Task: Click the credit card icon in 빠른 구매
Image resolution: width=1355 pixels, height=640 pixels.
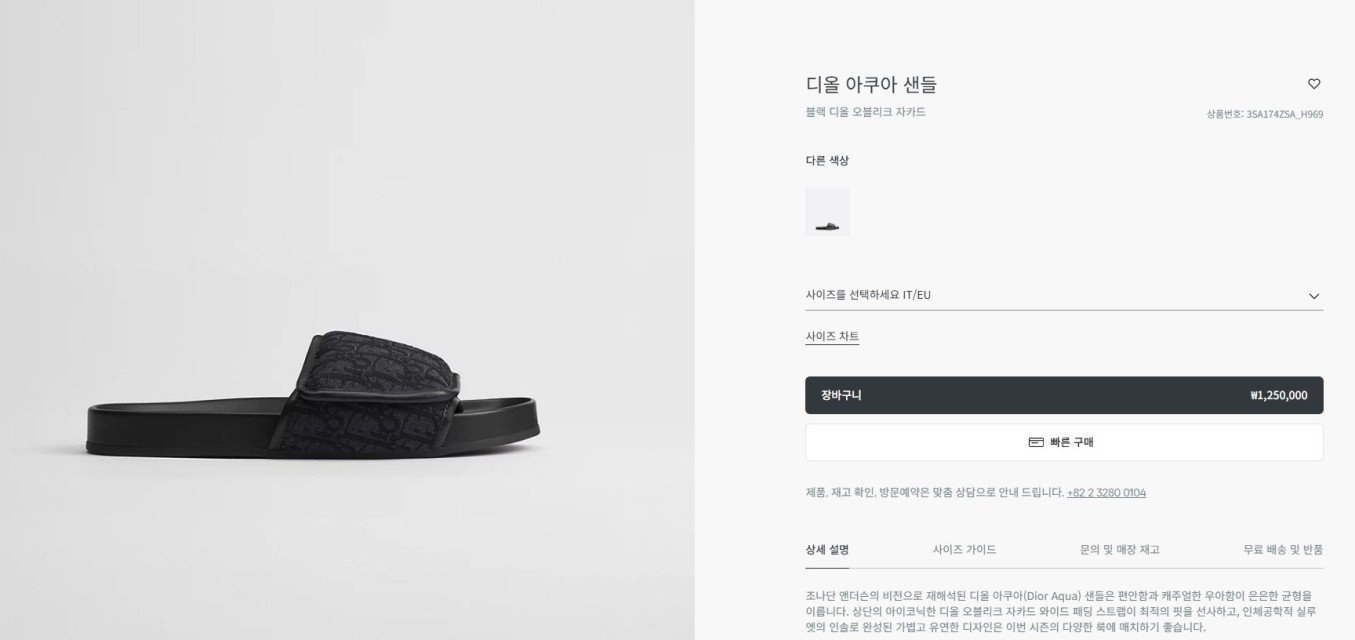Action: point(1036,442)
